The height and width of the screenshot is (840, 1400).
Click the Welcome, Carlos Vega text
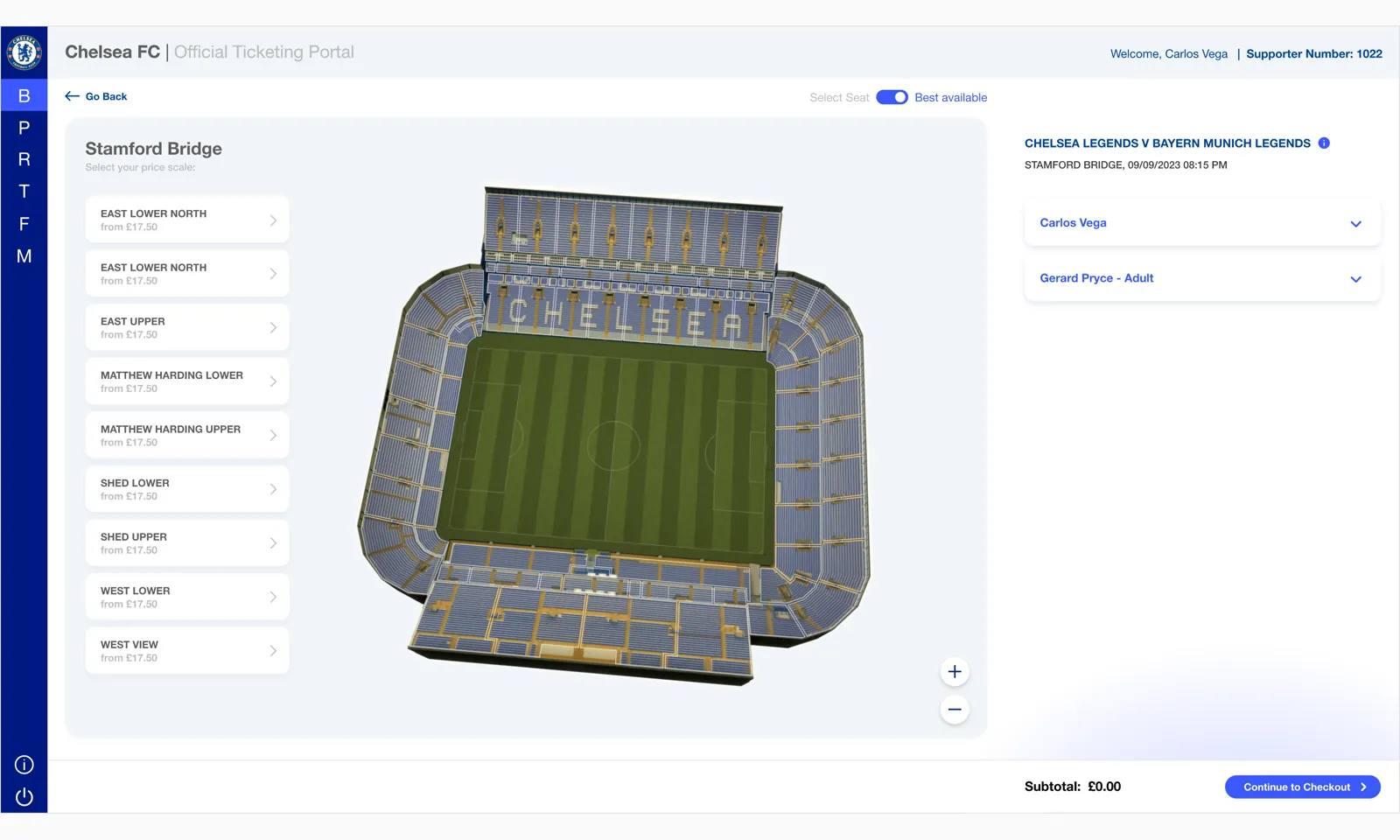pos(1169,53)
